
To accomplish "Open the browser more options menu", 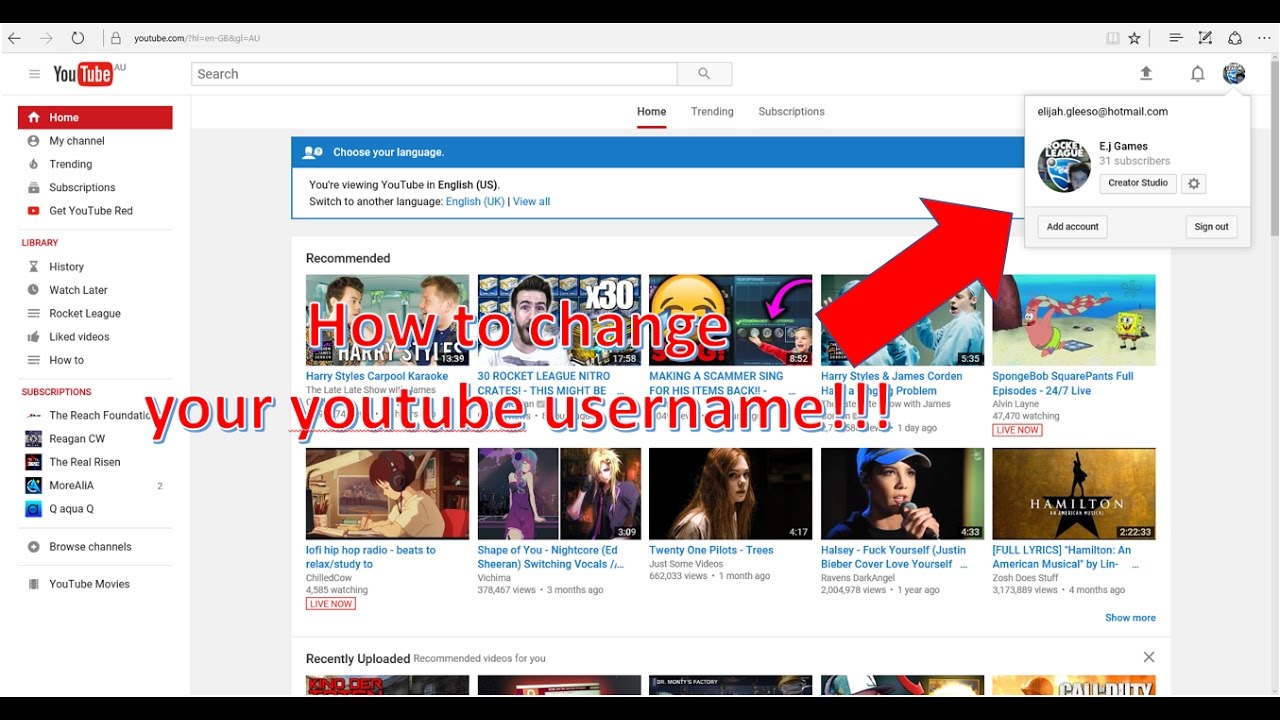I will (x=1264, y=38).
